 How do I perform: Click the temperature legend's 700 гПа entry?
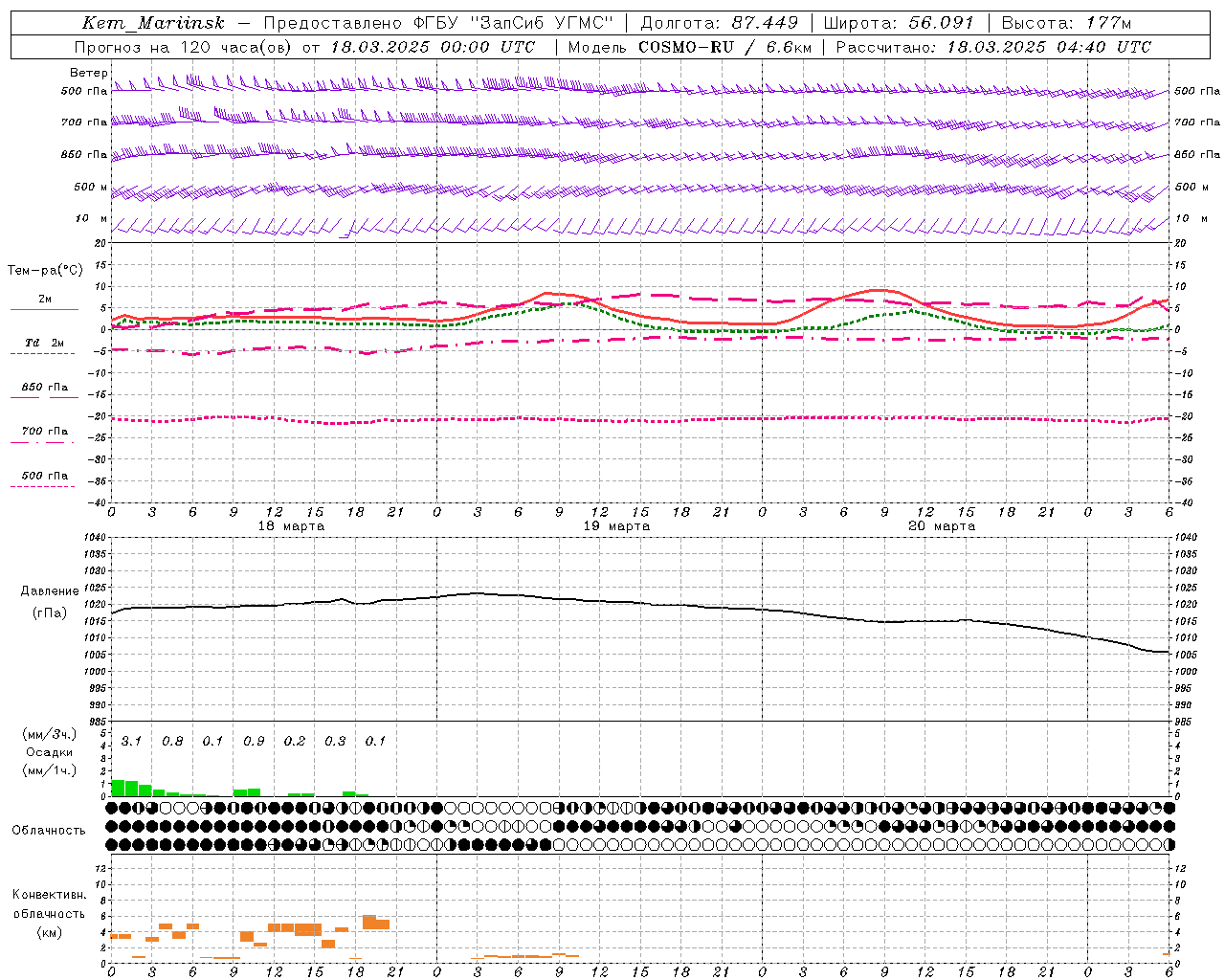tap(44, 432)
